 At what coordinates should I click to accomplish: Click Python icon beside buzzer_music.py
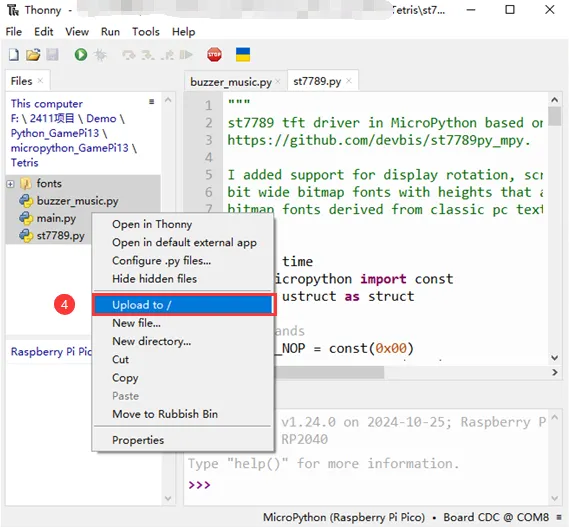(26, 201)
